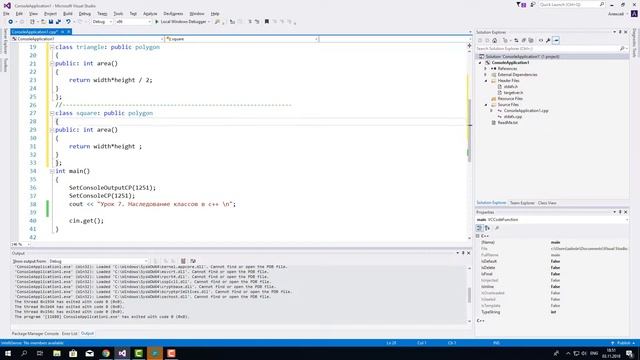This screenshot has height=360, width=640.
Task: Select Resource Files folder
Action: click(510, 99)
